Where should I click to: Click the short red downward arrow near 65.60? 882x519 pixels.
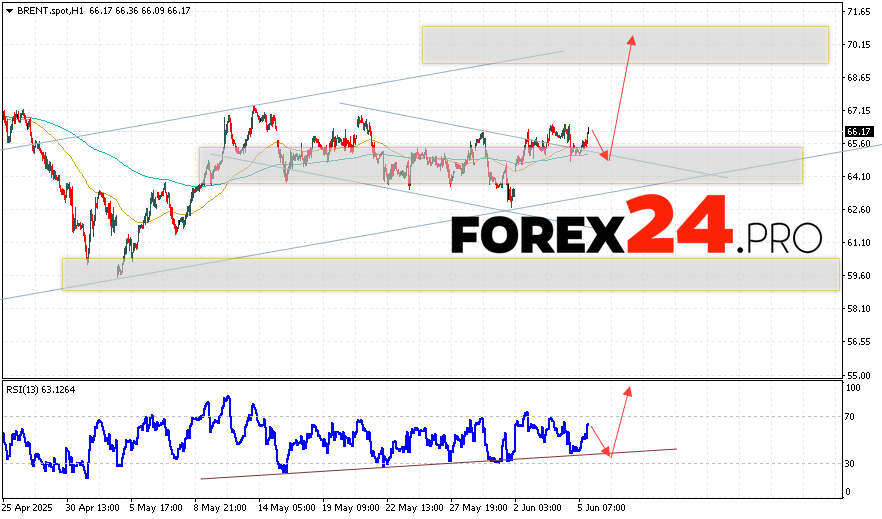point(603,154)
